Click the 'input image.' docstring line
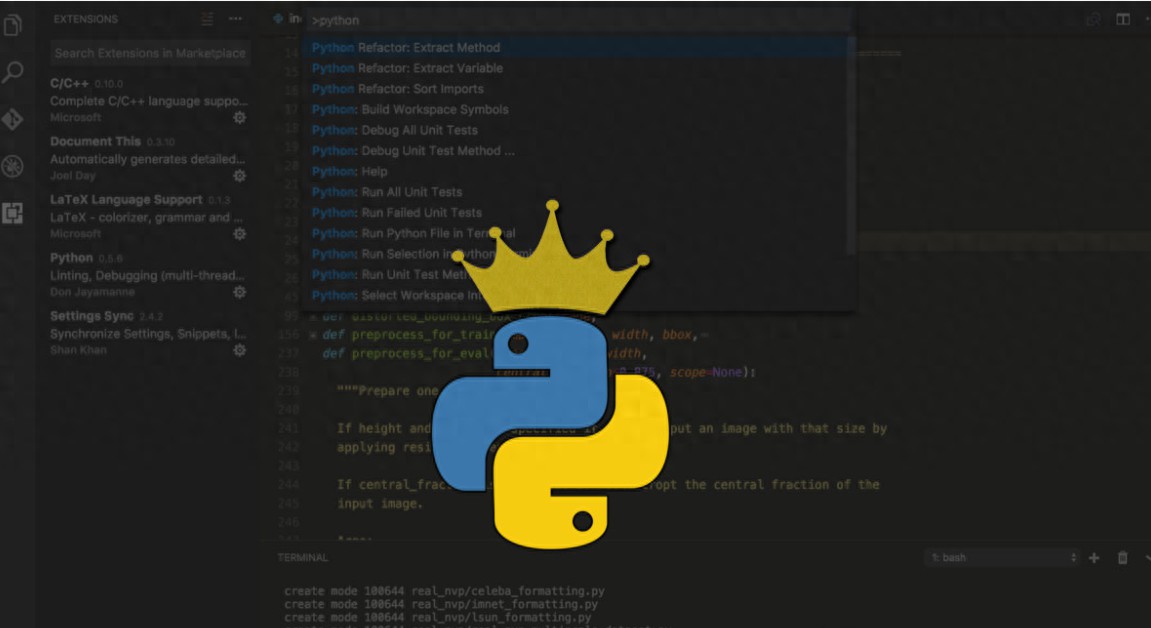1151x628 pixels. (x=380, y=503)
